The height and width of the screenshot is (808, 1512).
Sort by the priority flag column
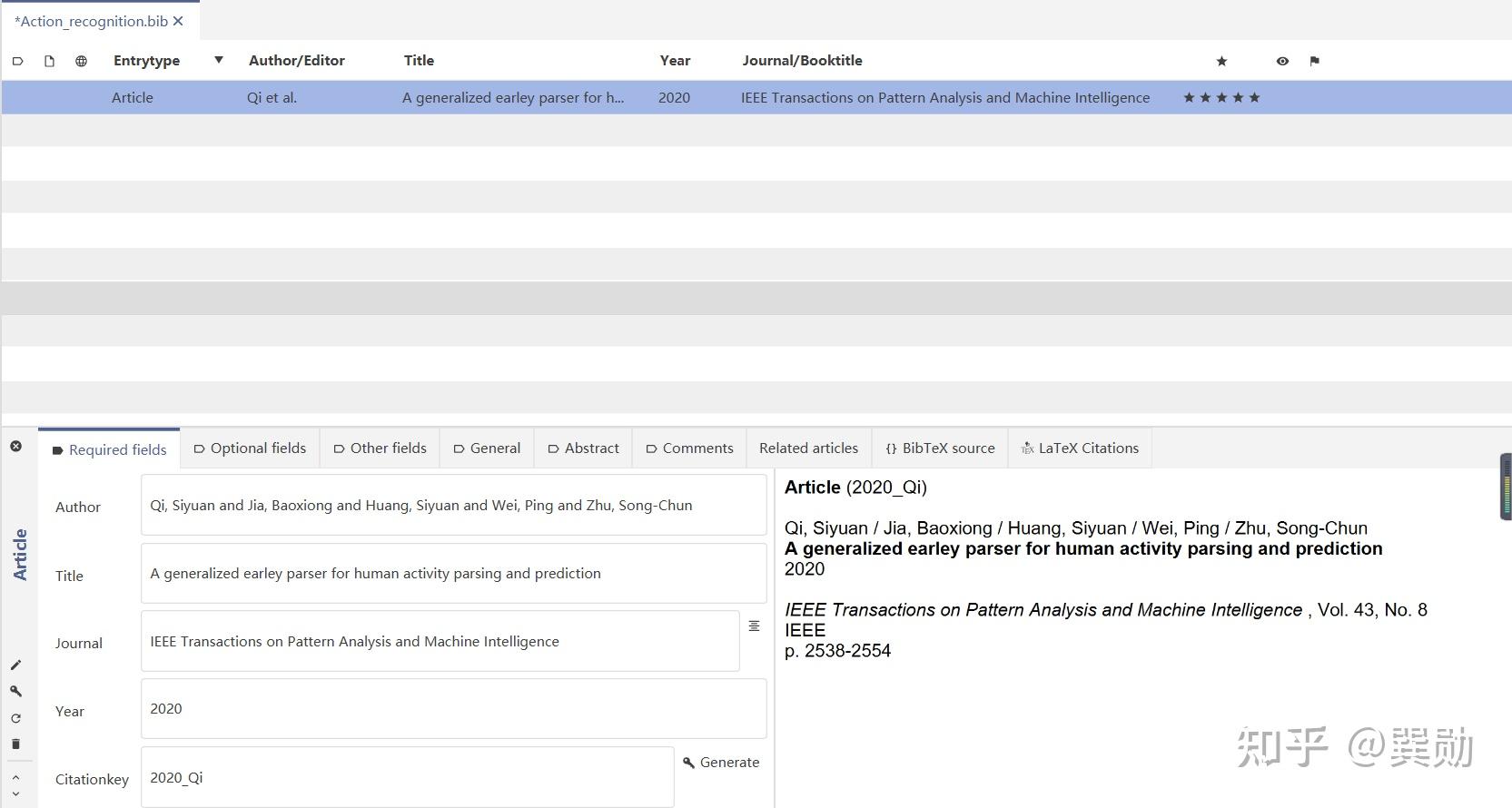tap(1314, 61)
